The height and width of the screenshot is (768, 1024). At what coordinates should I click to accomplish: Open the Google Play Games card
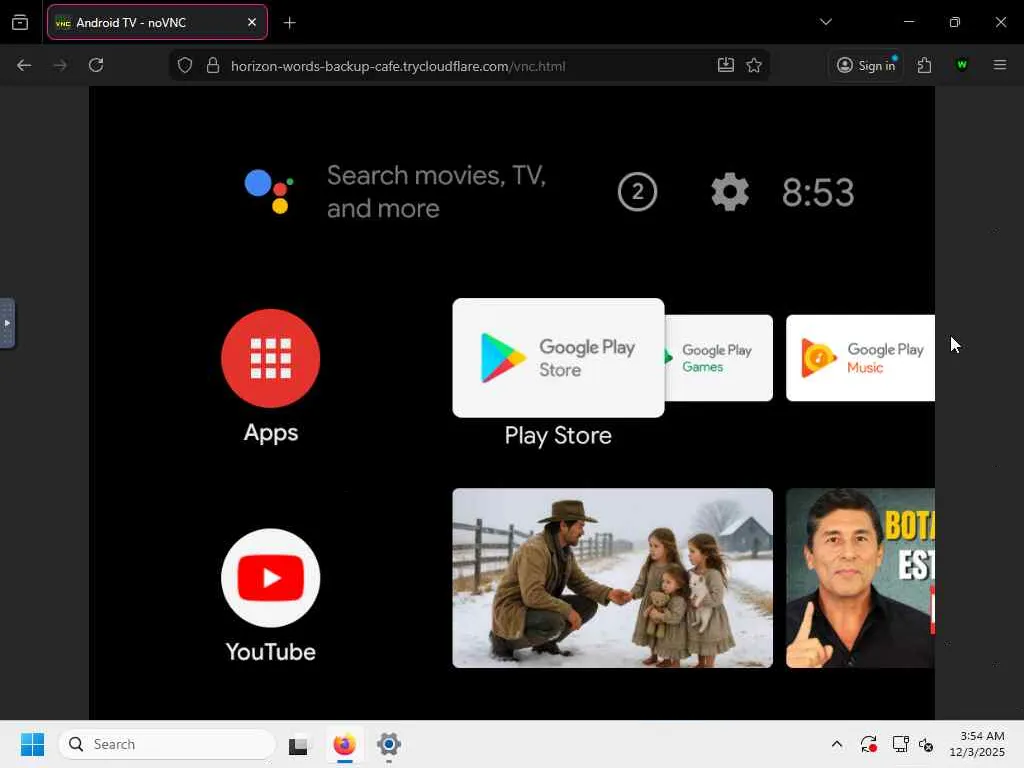[718, 358]
